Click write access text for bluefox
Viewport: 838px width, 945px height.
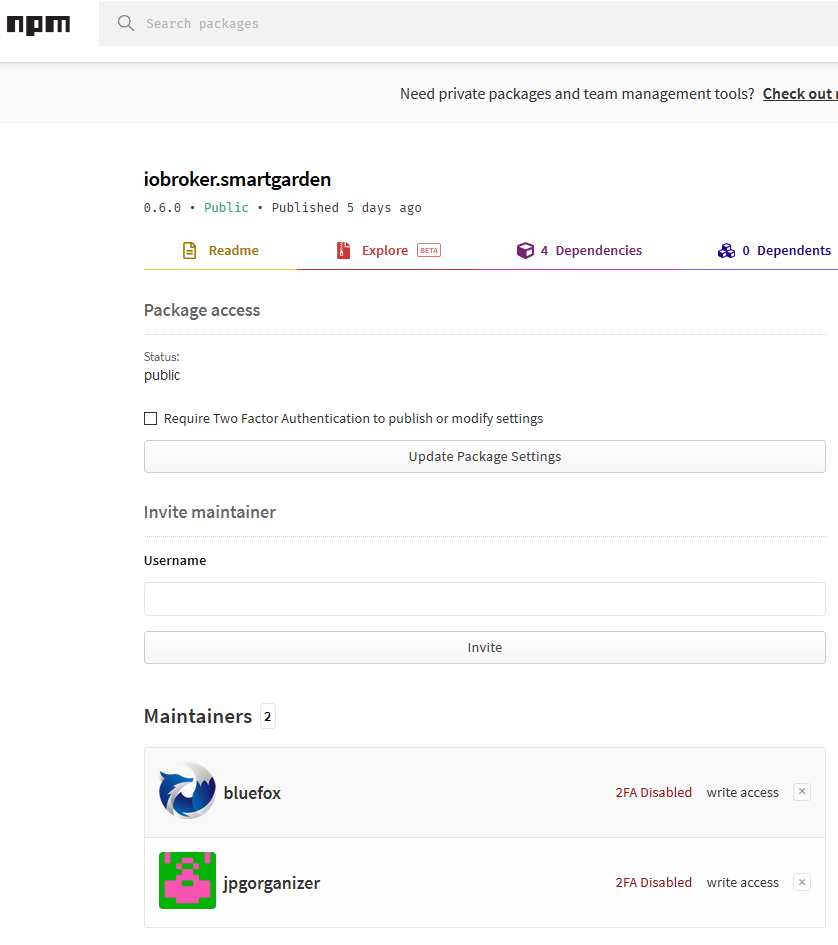[x=743, y=793]
